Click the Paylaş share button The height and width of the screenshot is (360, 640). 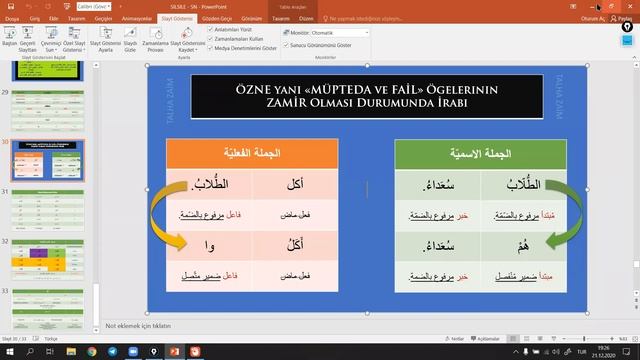(621, 19)
